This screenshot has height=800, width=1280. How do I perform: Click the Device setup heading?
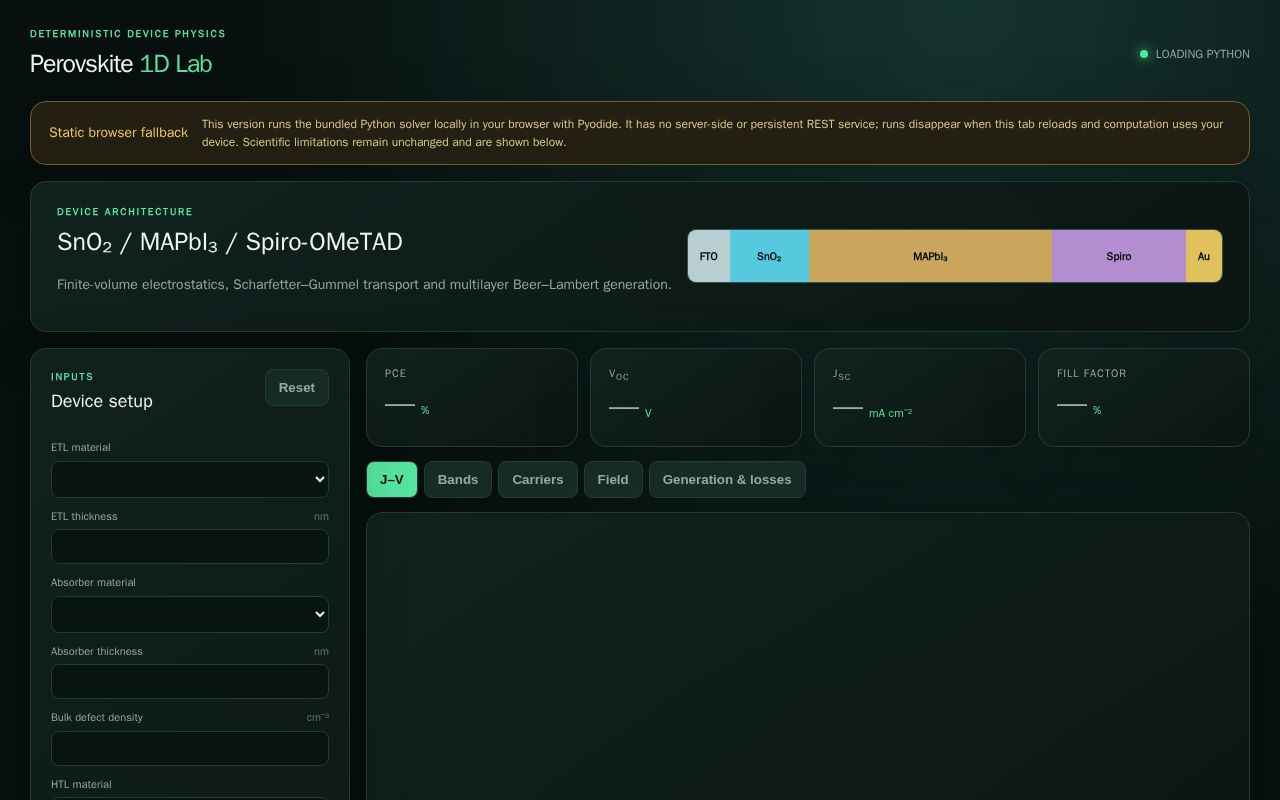tap(102, 401)
